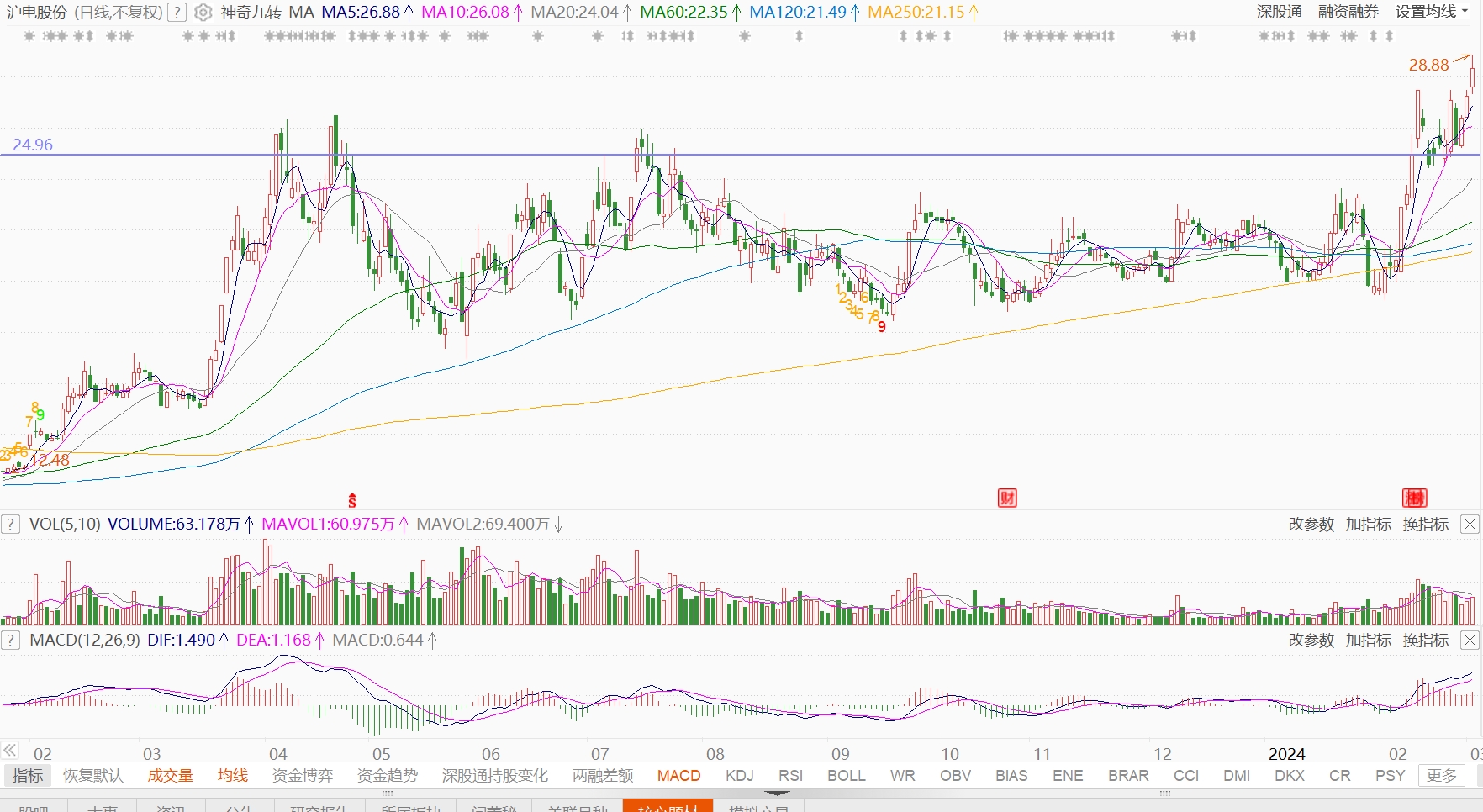Select the OBV indicator tab
The height and width of the screenshot is (812, 1483).
[956, 776]
